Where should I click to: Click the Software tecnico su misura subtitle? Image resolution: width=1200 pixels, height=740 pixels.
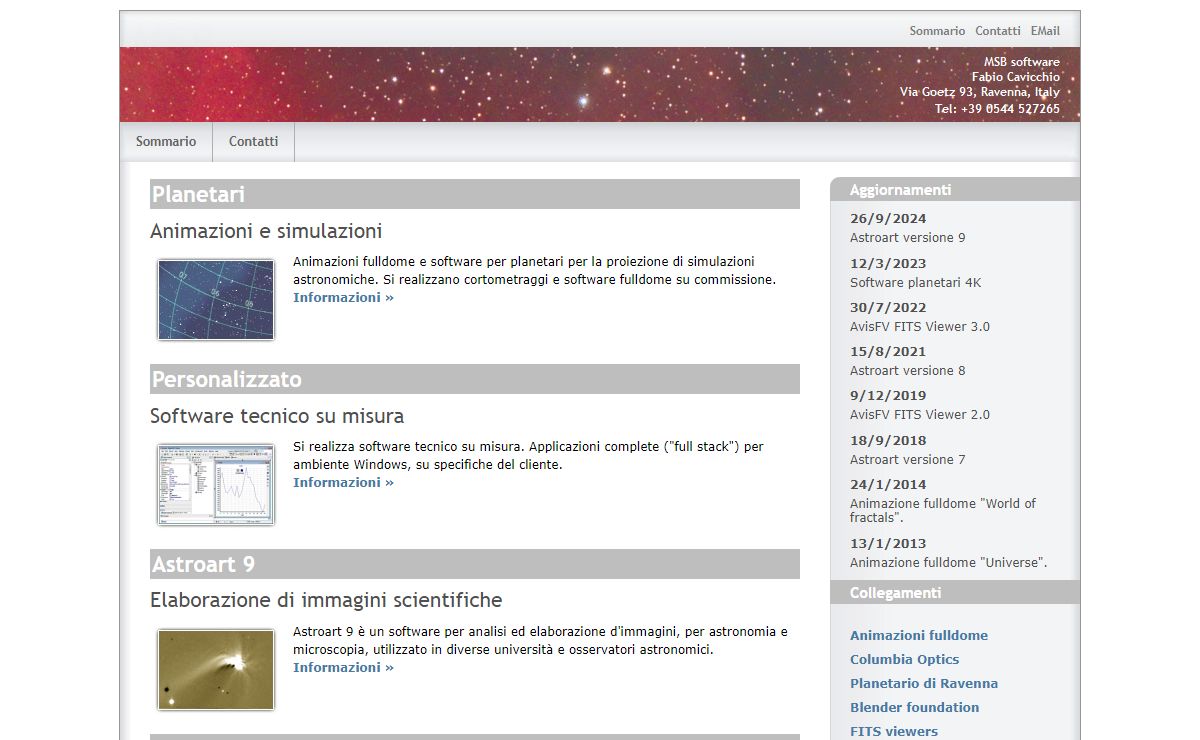[x=277, y=416]
